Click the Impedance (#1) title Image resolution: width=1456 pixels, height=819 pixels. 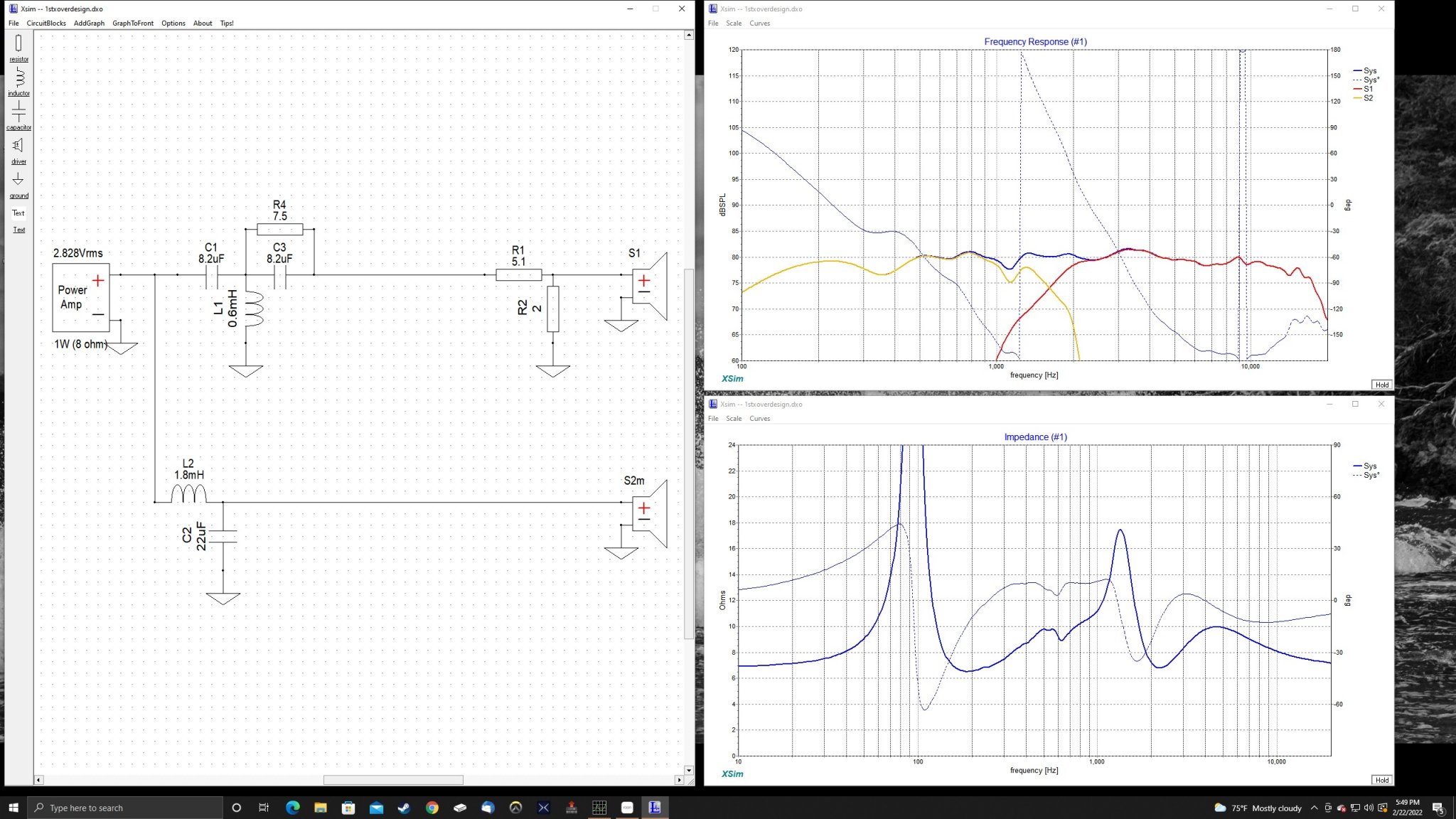tap(1035, 437)
